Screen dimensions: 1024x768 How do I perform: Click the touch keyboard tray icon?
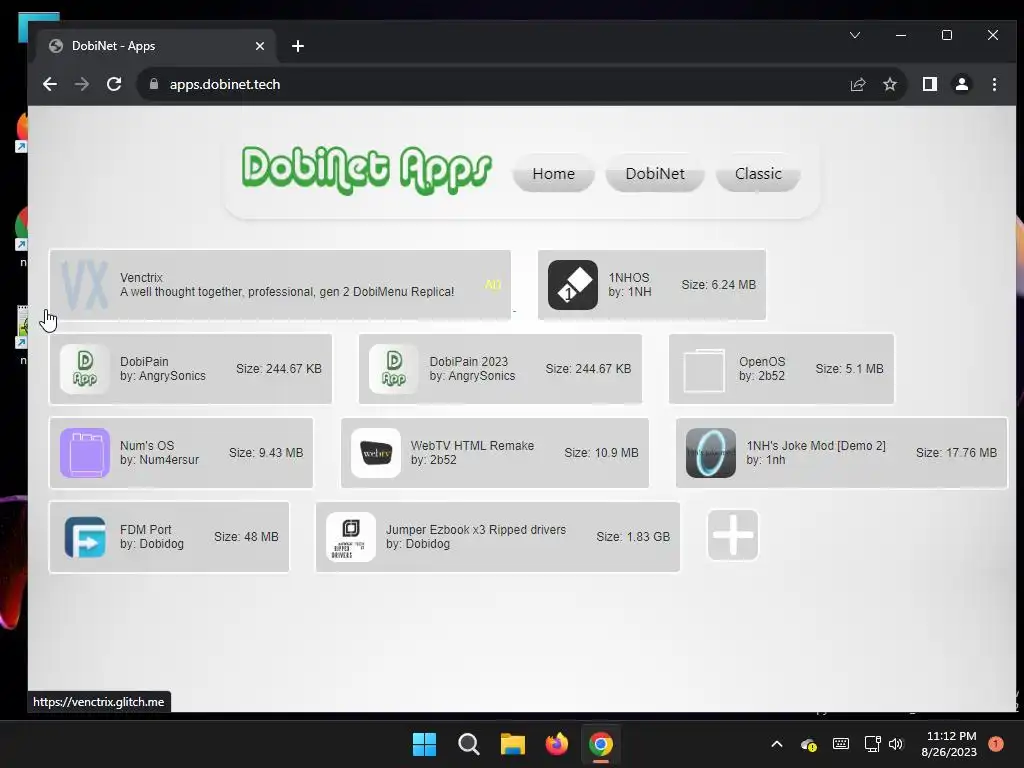[x=841, y=744]
